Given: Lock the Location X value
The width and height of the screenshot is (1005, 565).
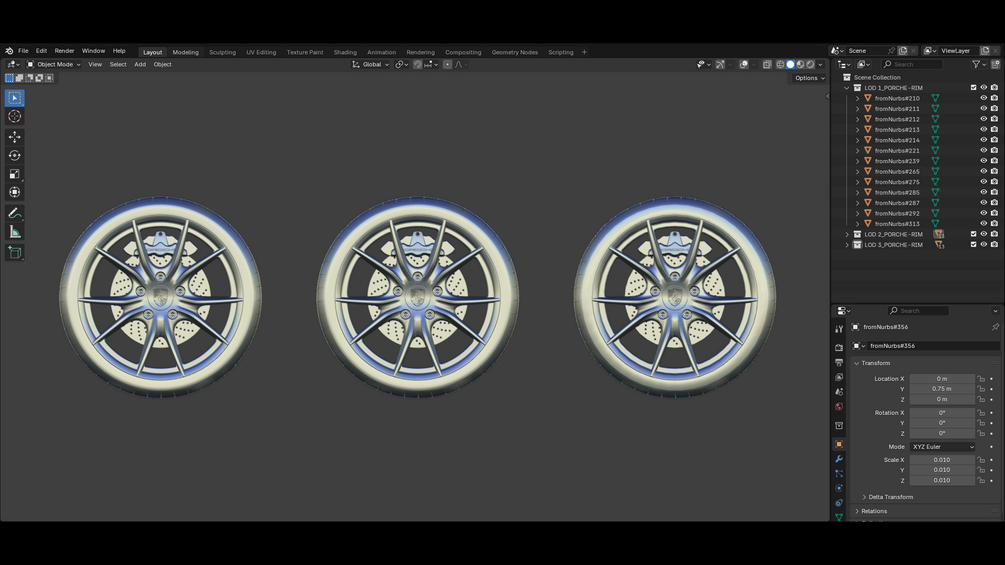Looking at the screenshot, I should click(981, 379).
